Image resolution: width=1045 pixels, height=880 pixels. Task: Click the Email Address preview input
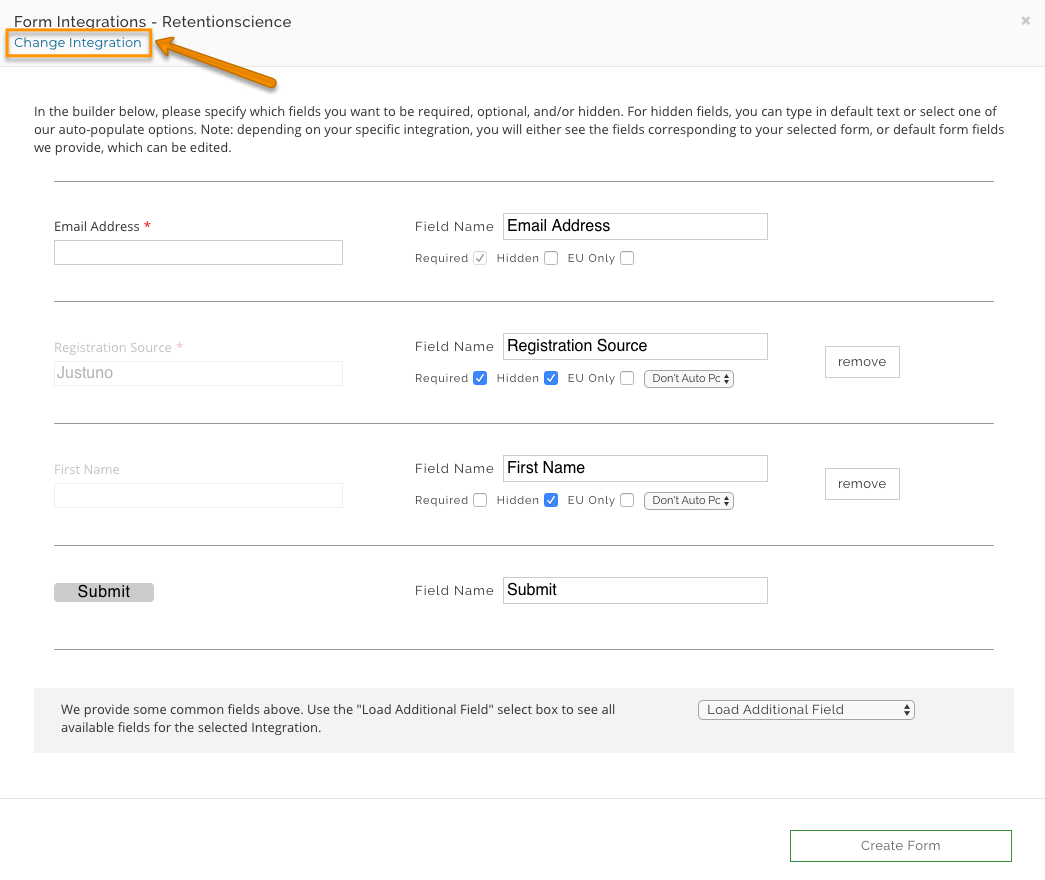click(198, 253)
